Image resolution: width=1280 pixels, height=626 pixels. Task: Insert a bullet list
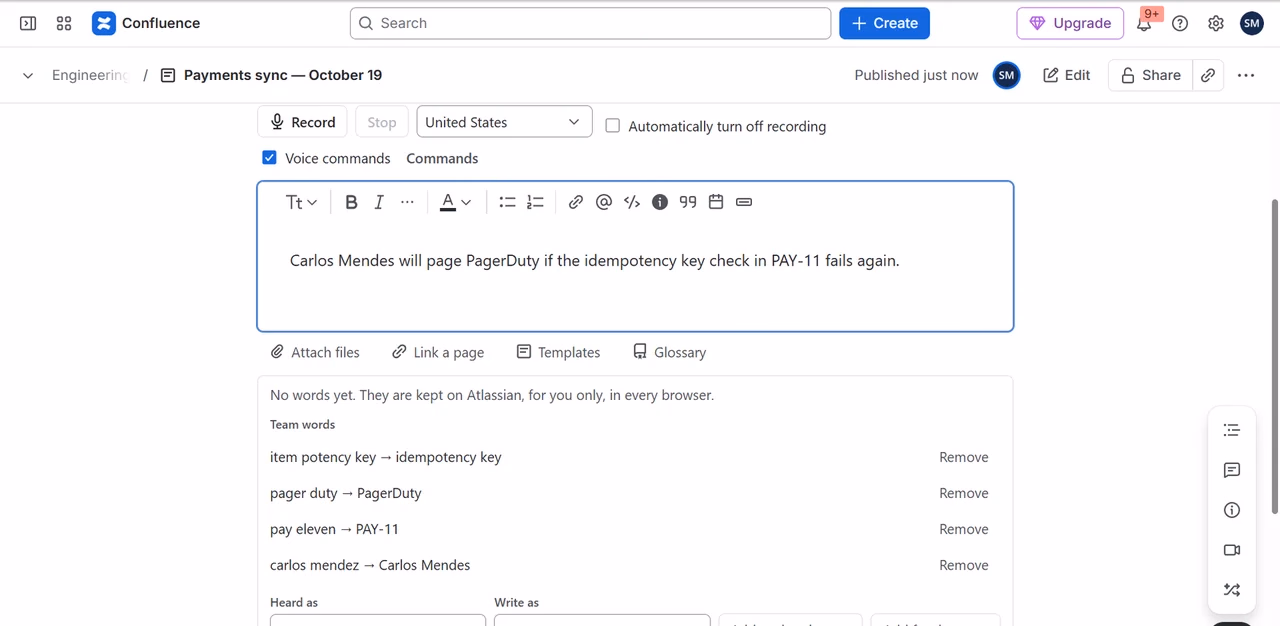507,202
